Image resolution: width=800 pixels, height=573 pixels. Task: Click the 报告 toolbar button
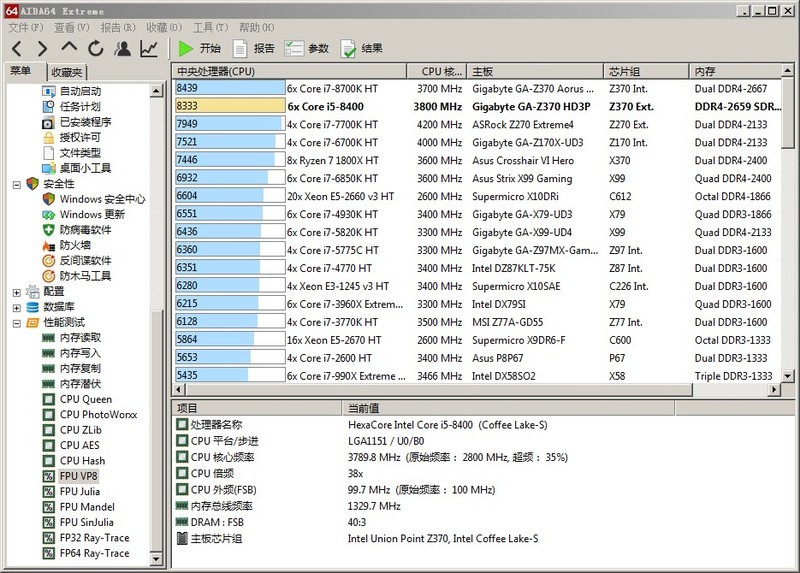coord(254,48)
